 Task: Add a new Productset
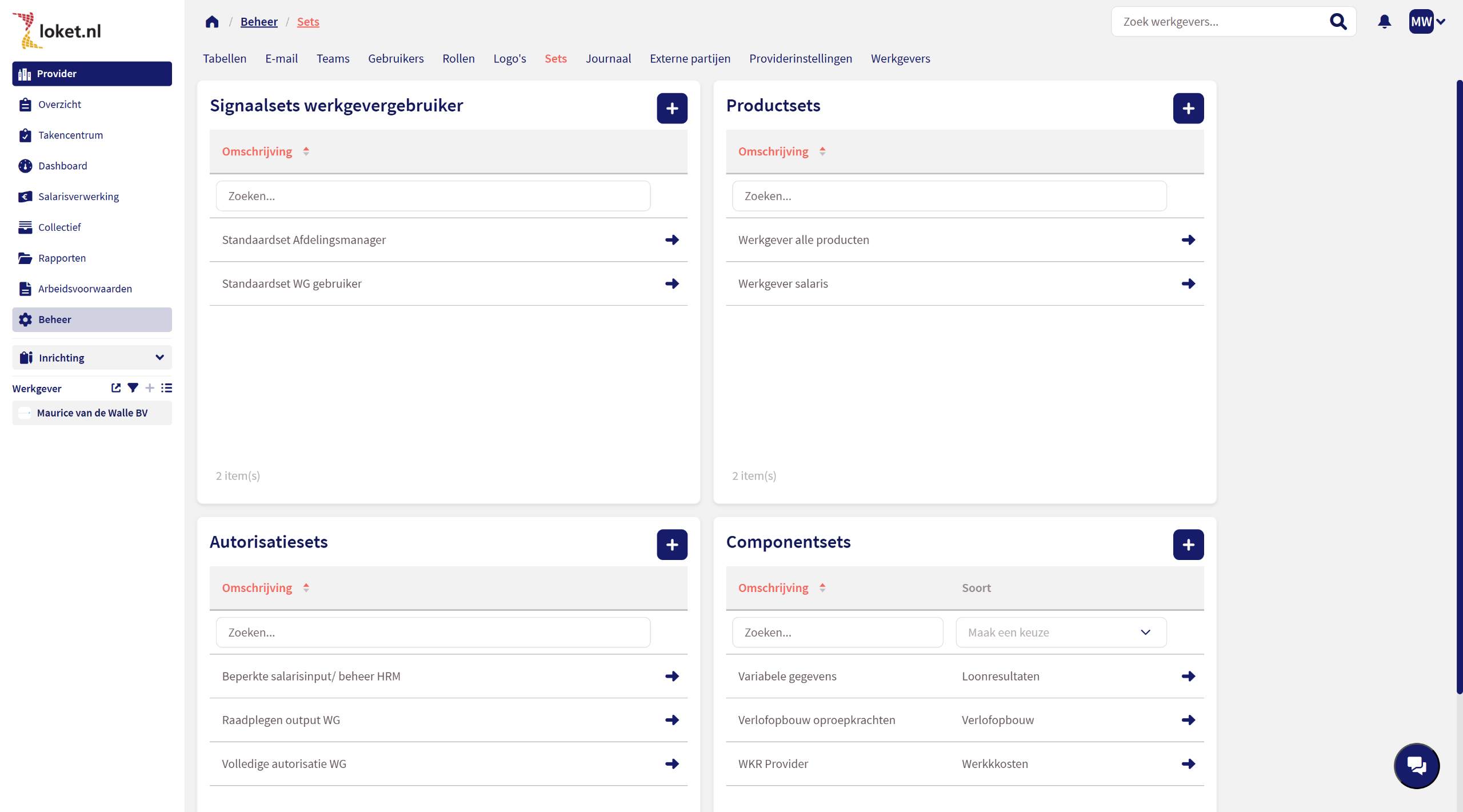pyautogui.click(x=1188, y=109)
